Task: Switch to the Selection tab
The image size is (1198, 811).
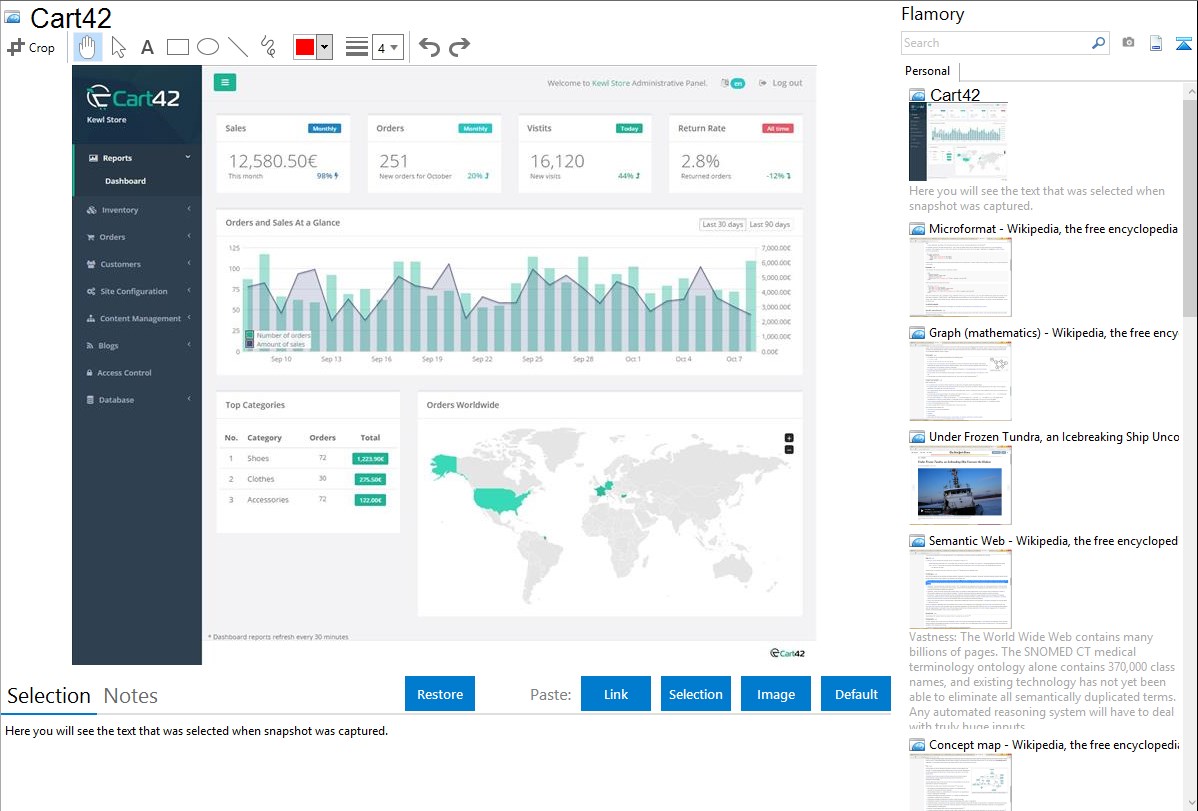Action: point(49,696)
